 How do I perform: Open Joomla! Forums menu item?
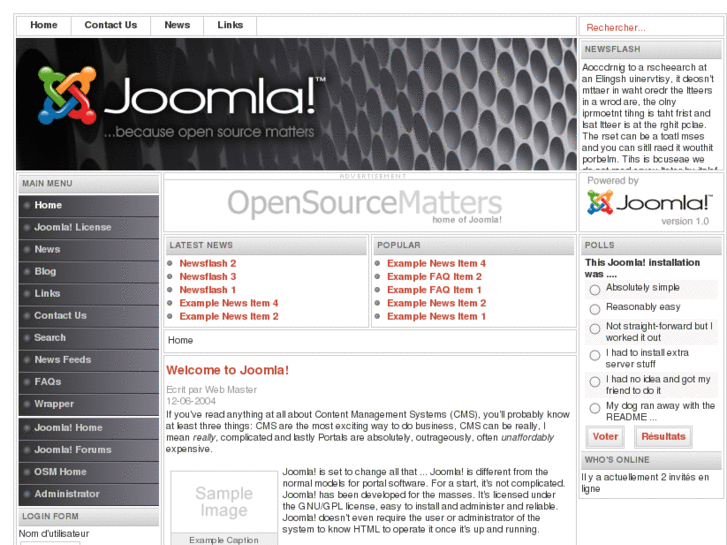click(x=89, y=450)
